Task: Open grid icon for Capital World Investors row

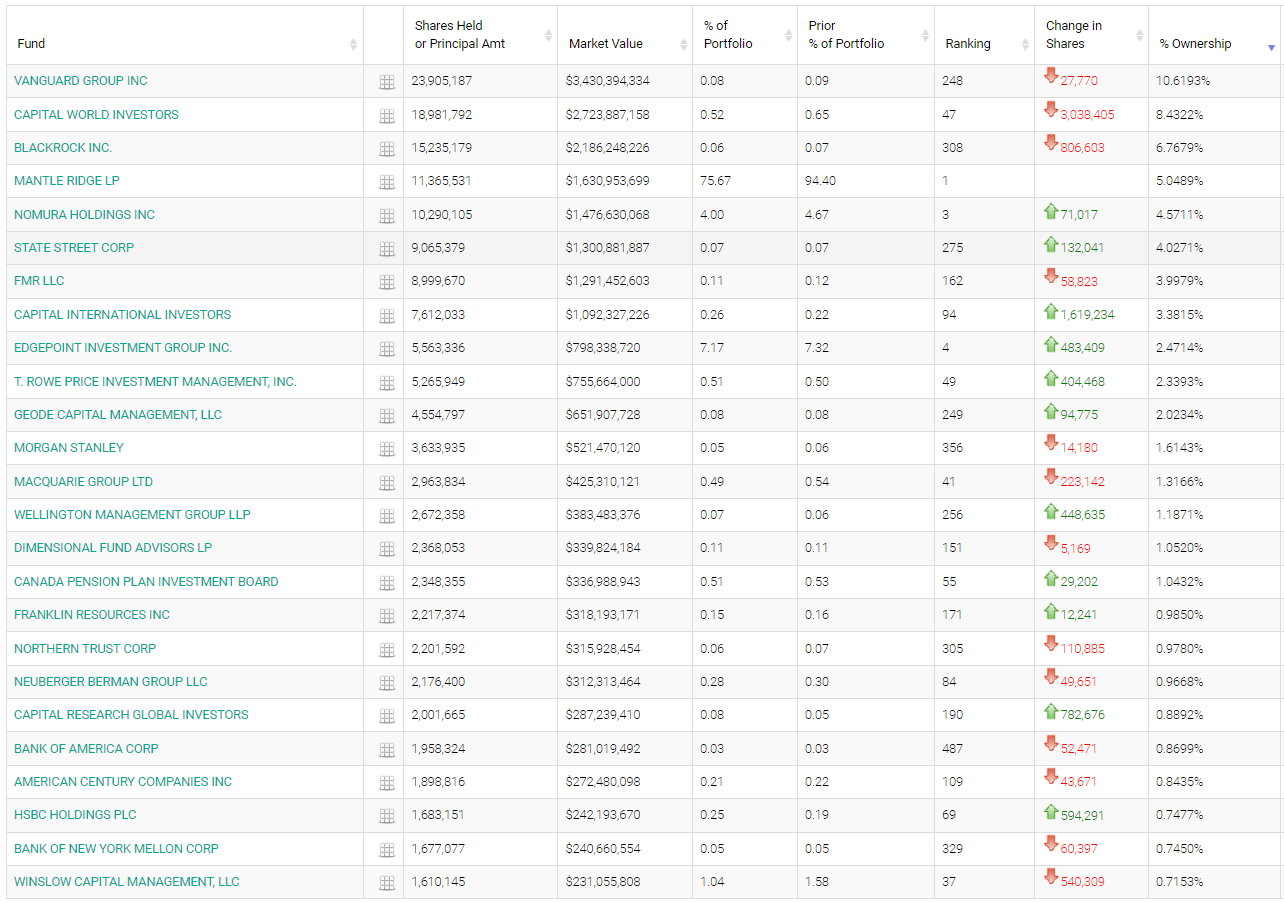Action: pos(387,116)
